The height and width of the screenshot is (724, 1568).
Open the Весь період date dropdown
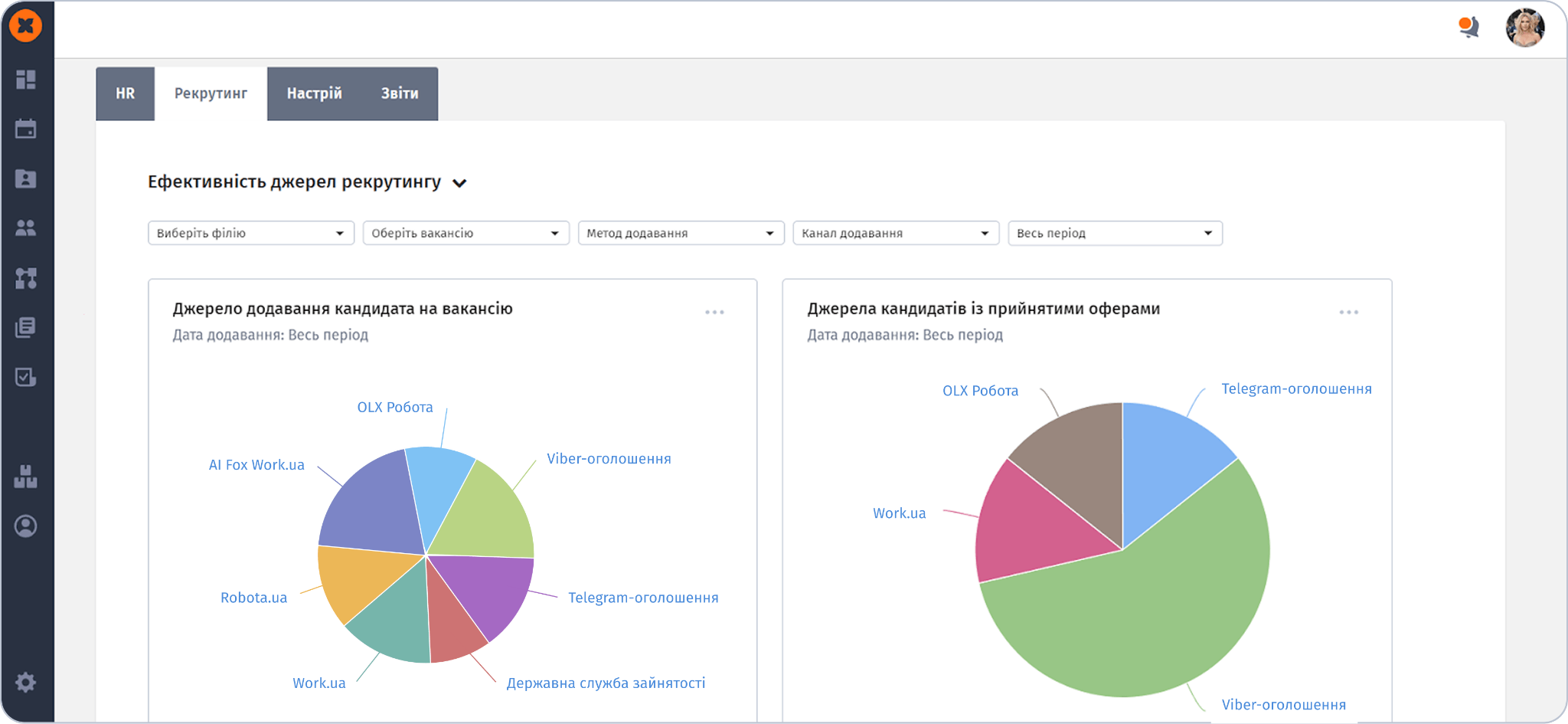pyautogui.click(x=1115, y=233)
